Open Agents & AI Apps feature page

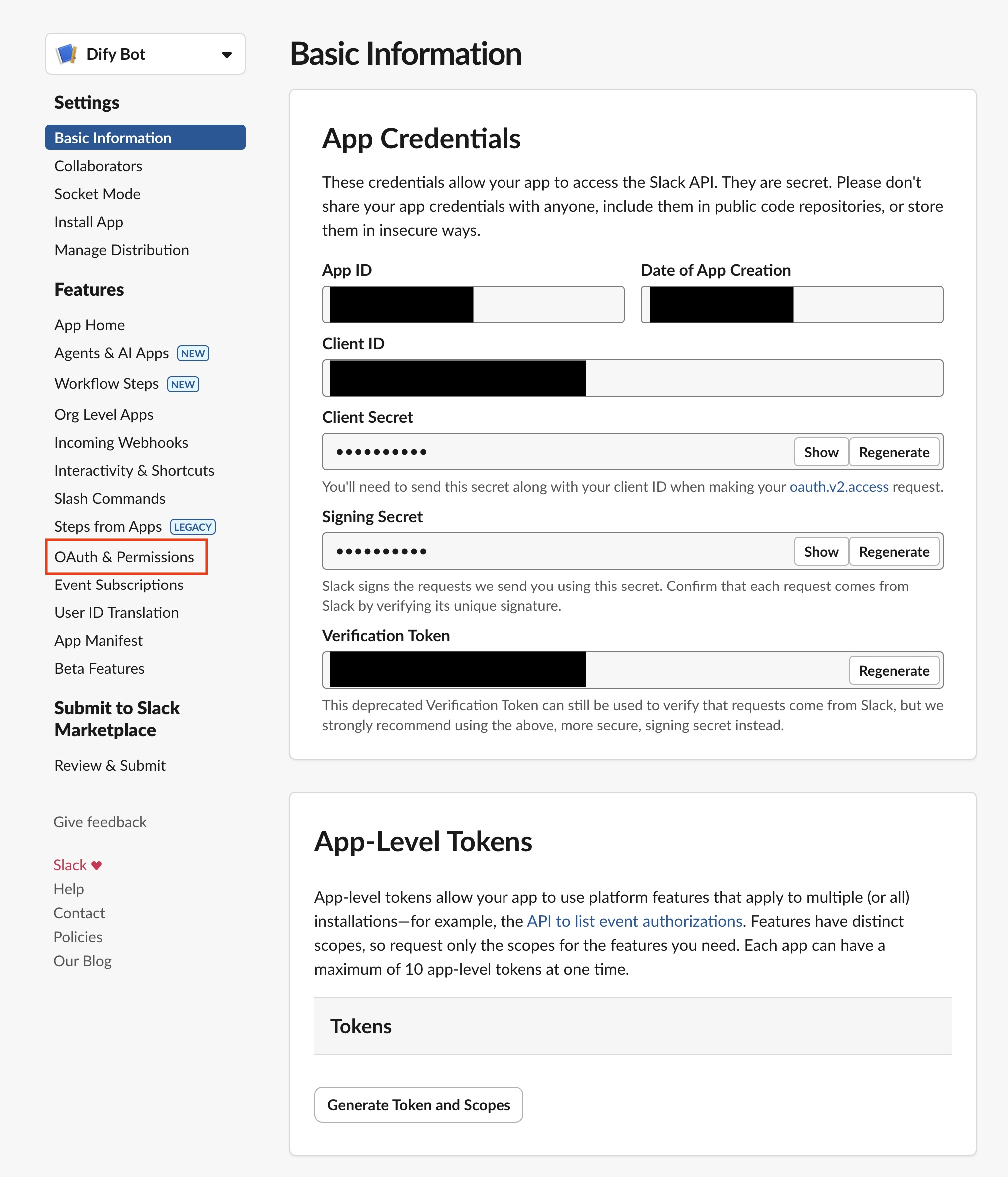(112, 353)
